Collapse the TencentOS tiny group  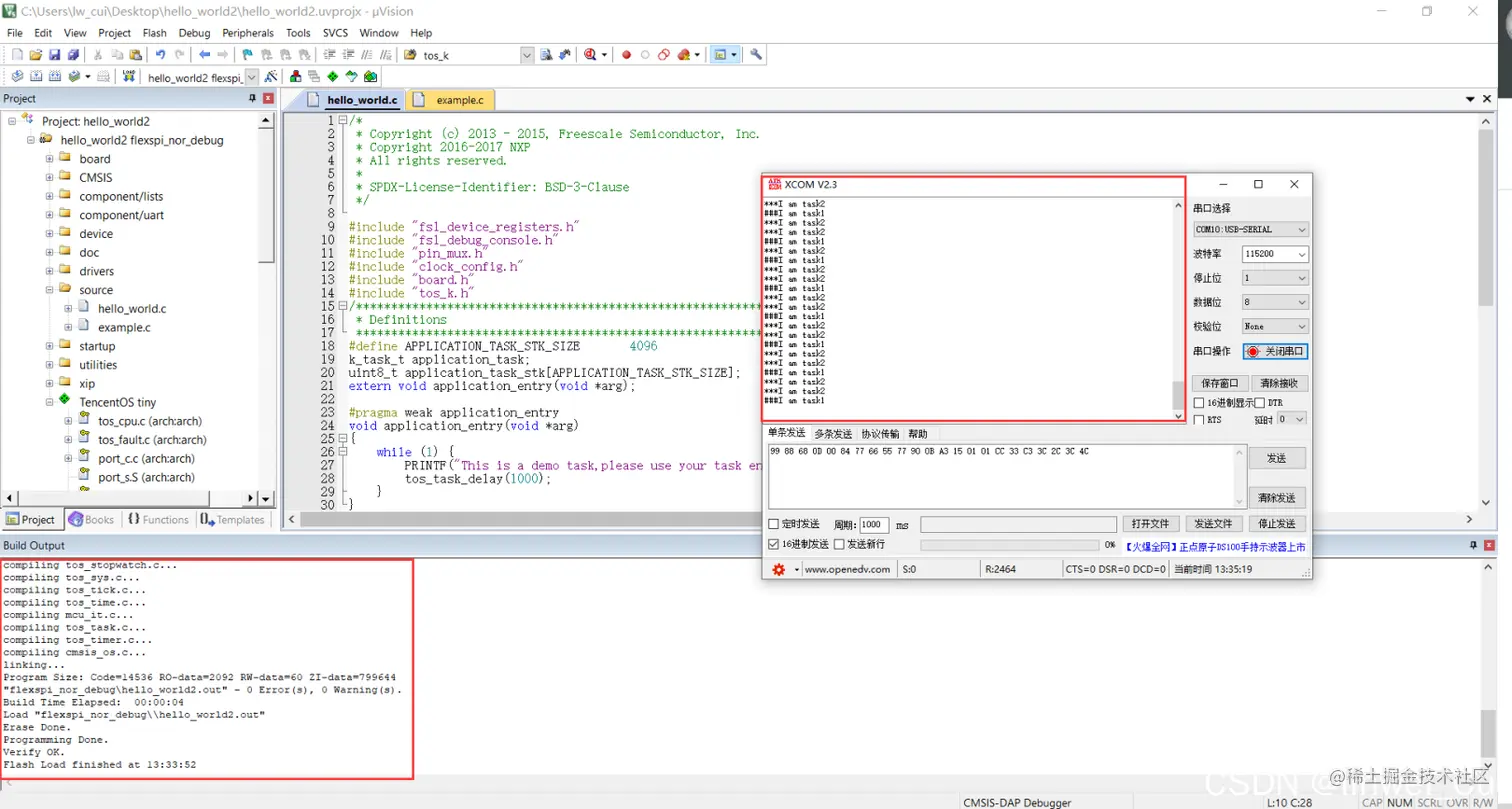click(49, 402)
